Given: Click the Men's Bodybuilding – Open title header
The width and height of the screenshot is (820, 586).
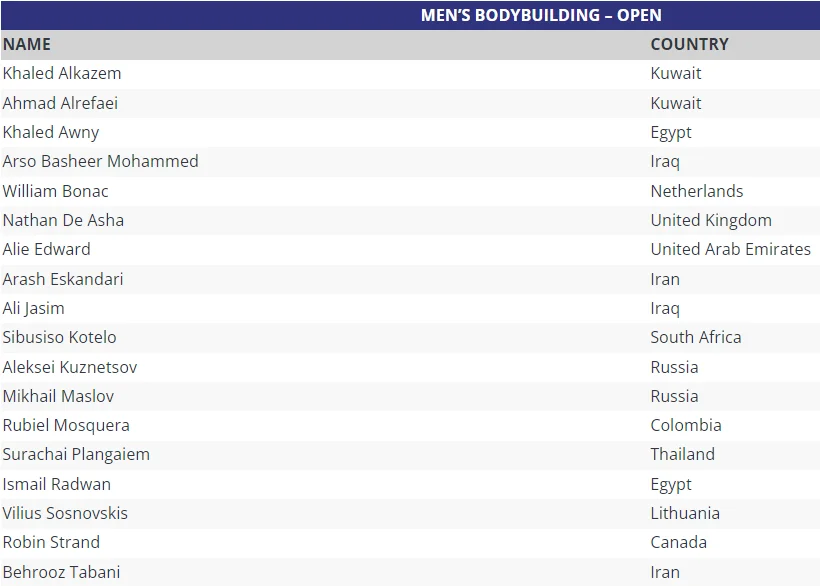Looking at the screenshot, I should [540, 15].
